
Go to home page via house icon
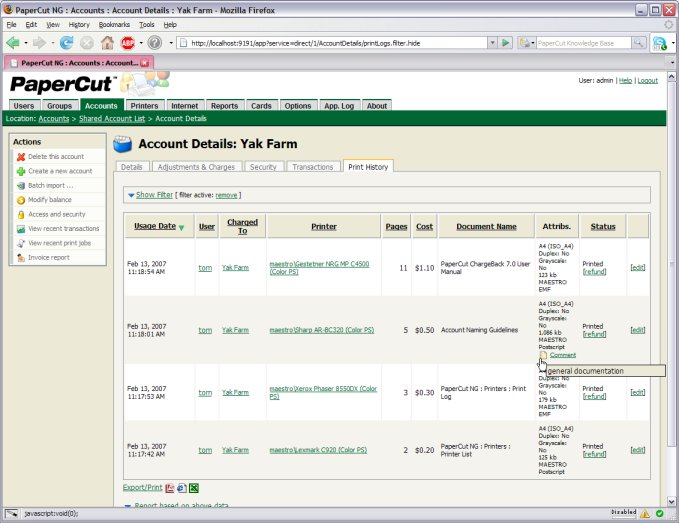click(107, 43)
